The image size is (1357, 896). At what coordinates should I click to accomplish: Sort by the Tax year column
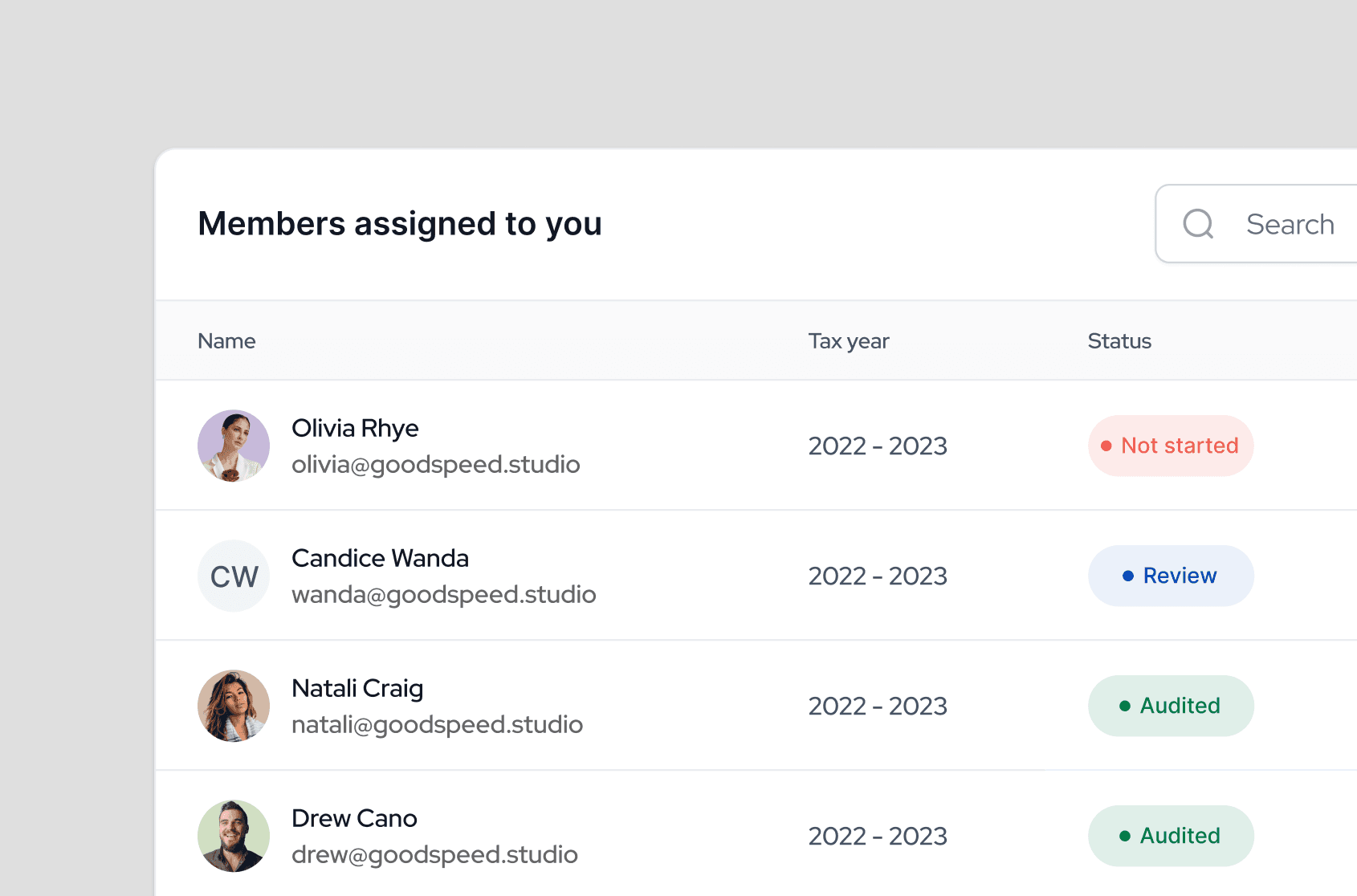click(x=848, y=341)
